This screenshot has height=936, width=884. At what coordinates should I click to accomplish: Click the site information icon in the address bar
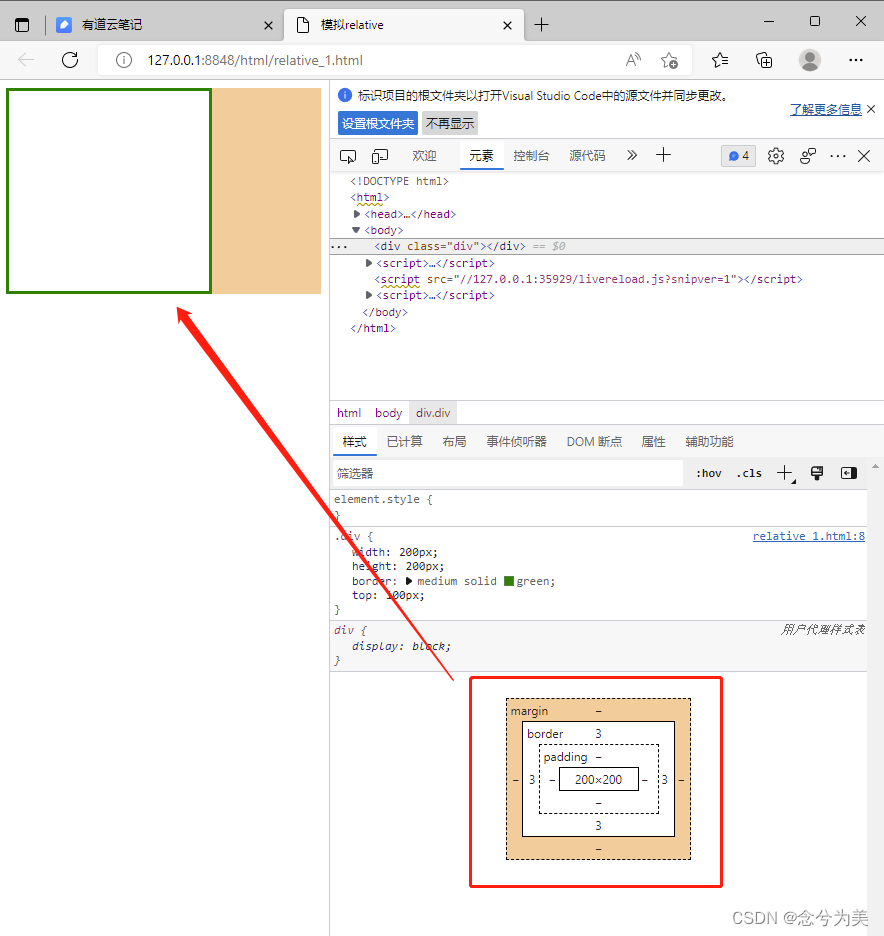click(x=124, y=60)
